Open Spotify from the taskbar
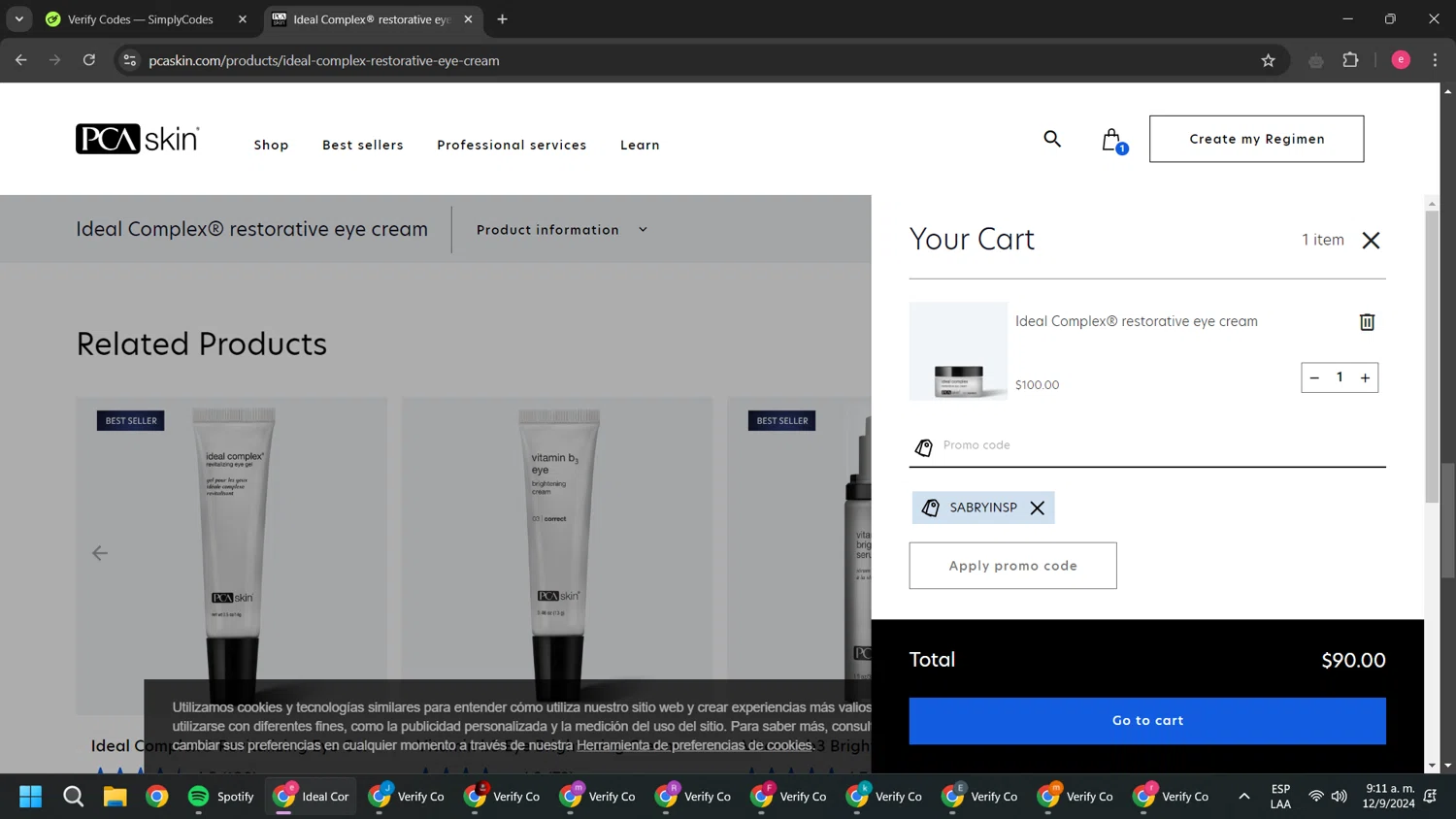 (220, 797)
